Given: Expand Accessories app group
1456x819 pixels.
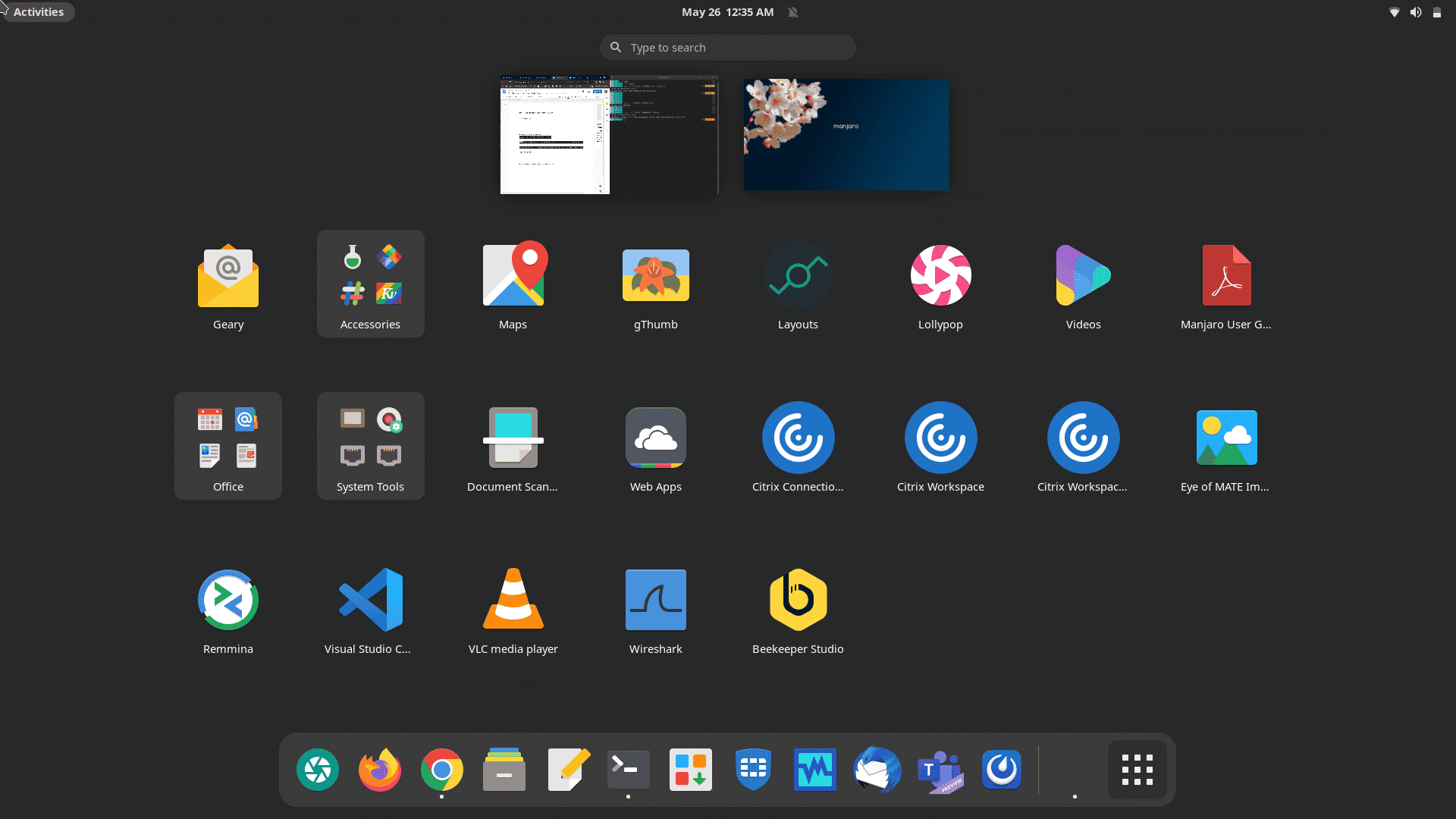Looking at the screenshot, I should (370, 283).
